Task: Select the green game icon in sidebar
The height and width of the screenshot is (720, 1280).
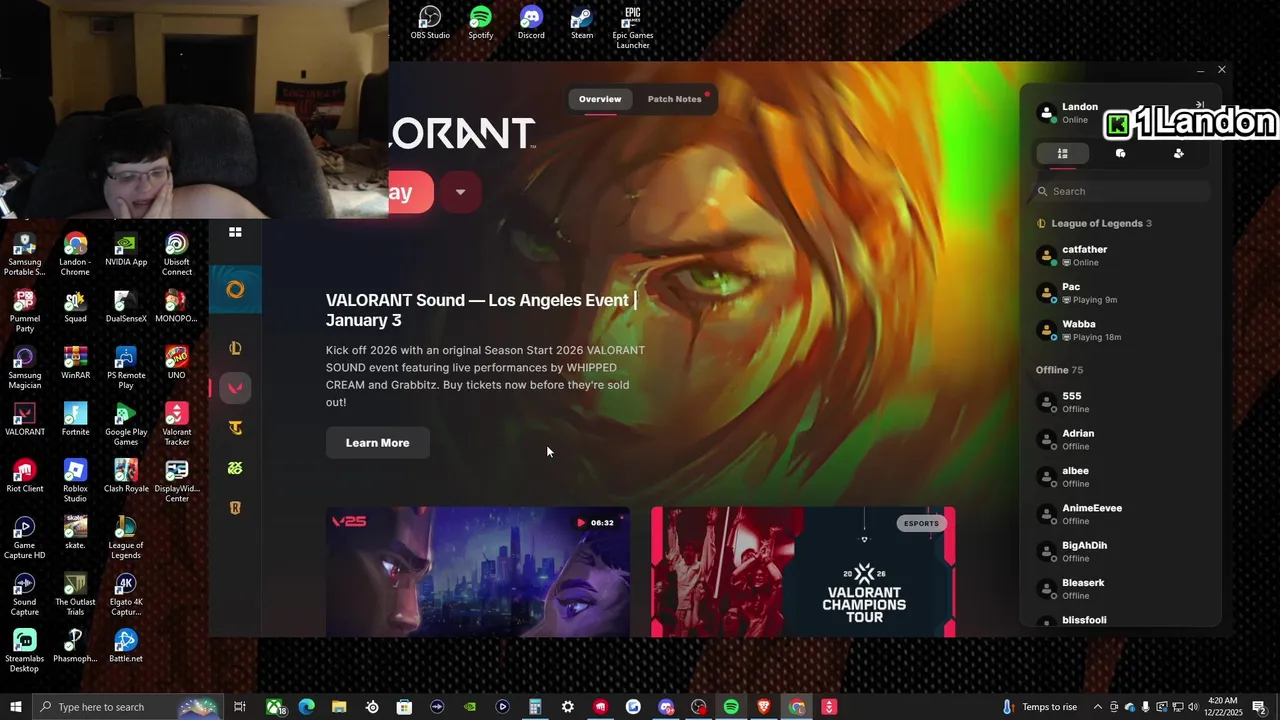Action: coord(235,468)
